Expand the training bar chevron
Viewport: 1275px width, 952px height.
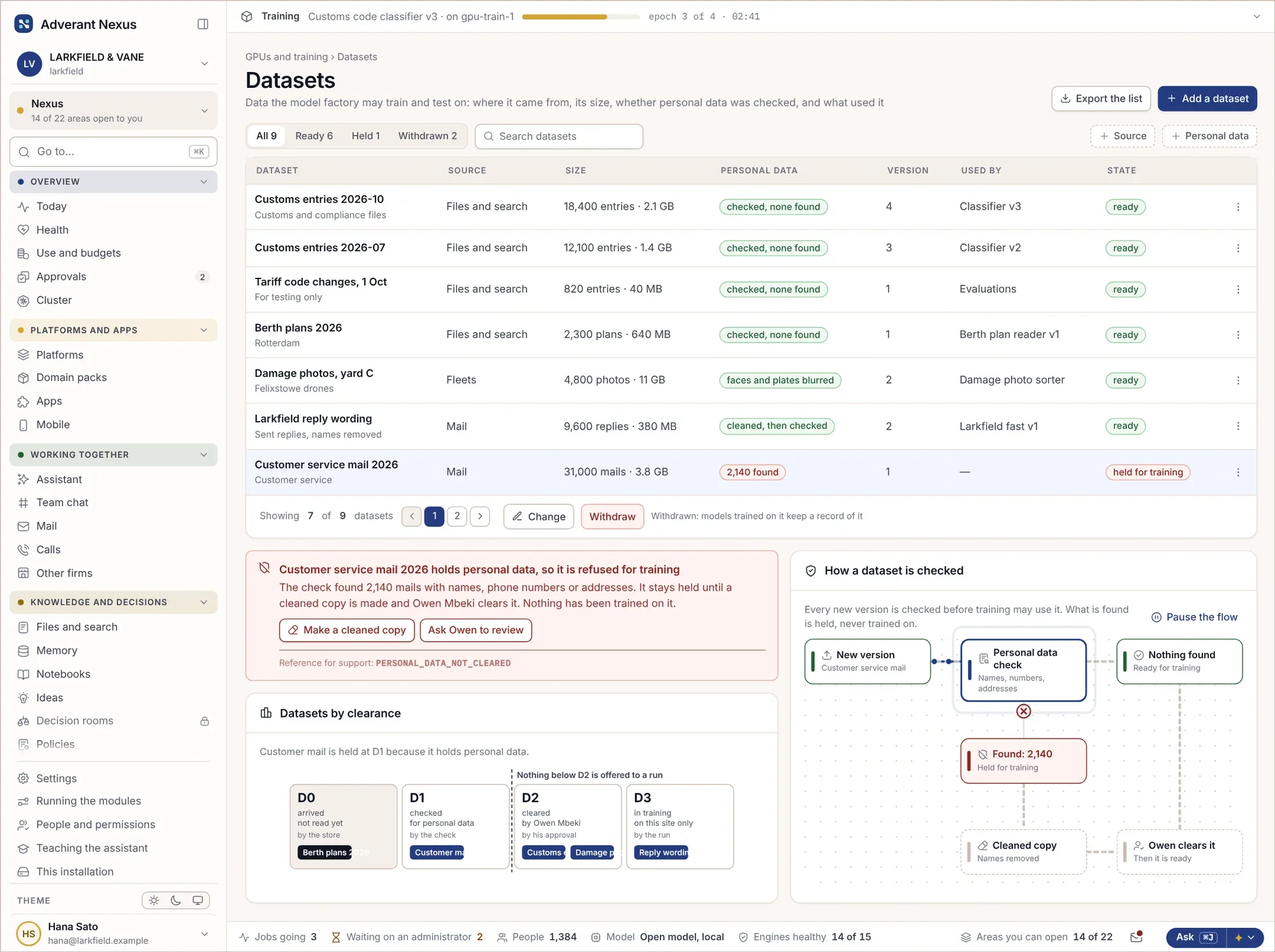1257,17
